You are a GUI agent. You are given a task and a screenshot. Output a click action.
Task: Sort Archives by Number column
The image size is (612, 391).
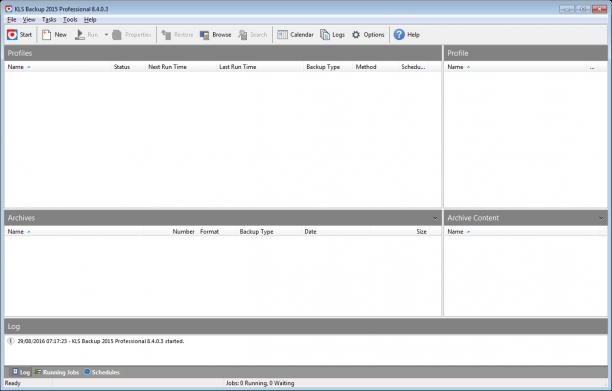[x=183, y=232]
